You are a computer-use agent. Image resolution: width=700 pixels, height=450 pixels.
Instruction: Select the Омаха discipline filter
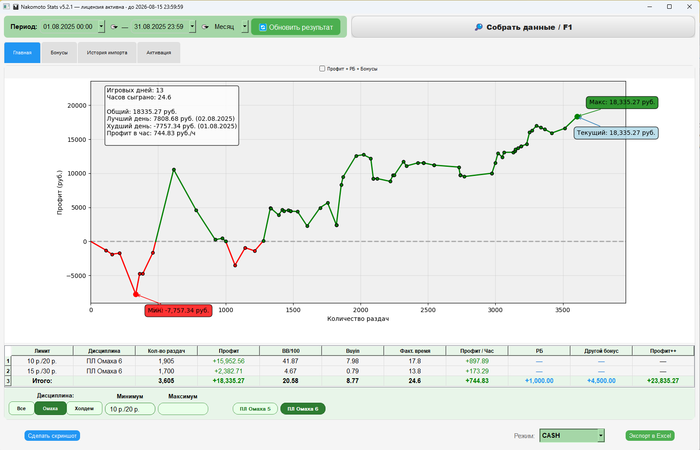[x=50, y=408]
